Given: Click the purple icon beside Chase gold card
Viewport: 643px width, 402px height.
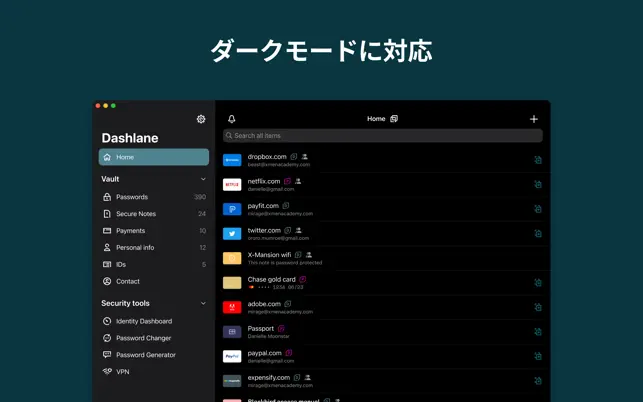Looking at the screenshot, I should tap(303, 279).
